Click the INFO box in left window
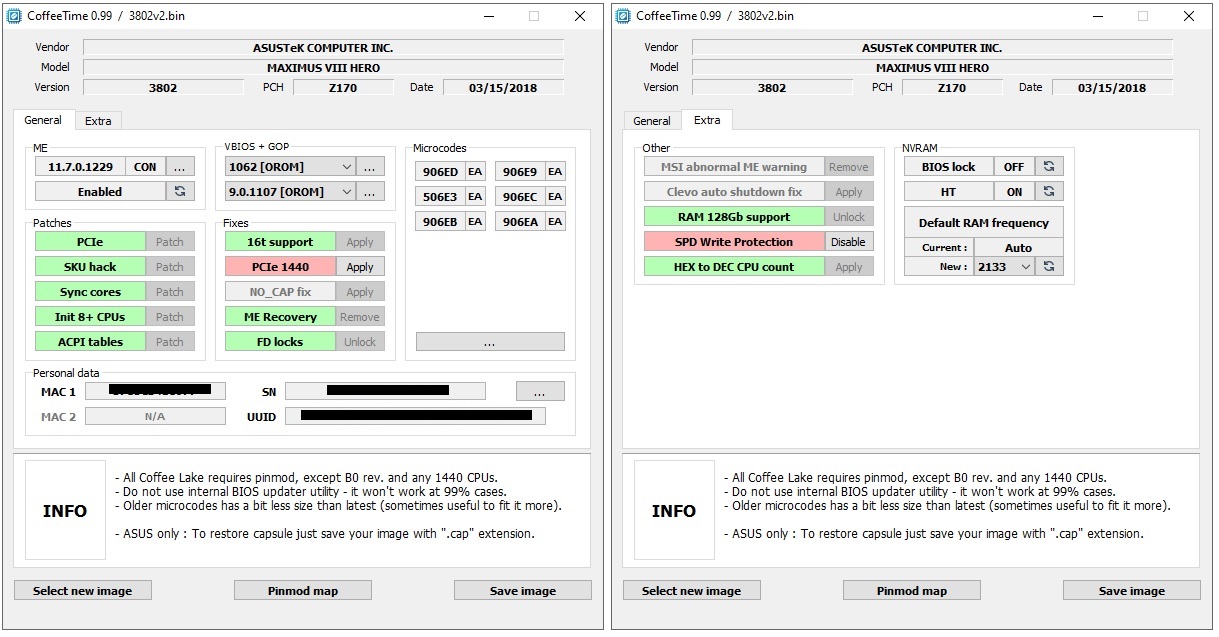1219x637 pixels. (x=65, y=510)
